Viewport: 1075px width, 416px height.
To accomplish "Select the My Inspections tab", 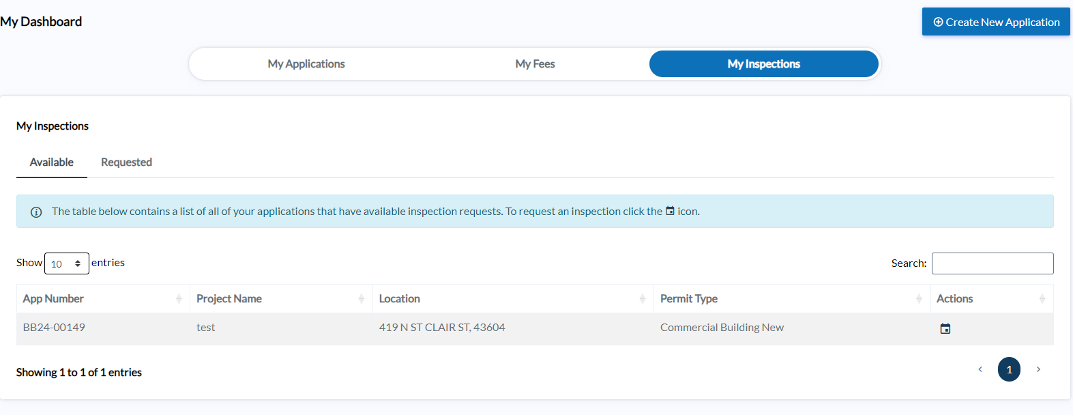I will 763,64.
